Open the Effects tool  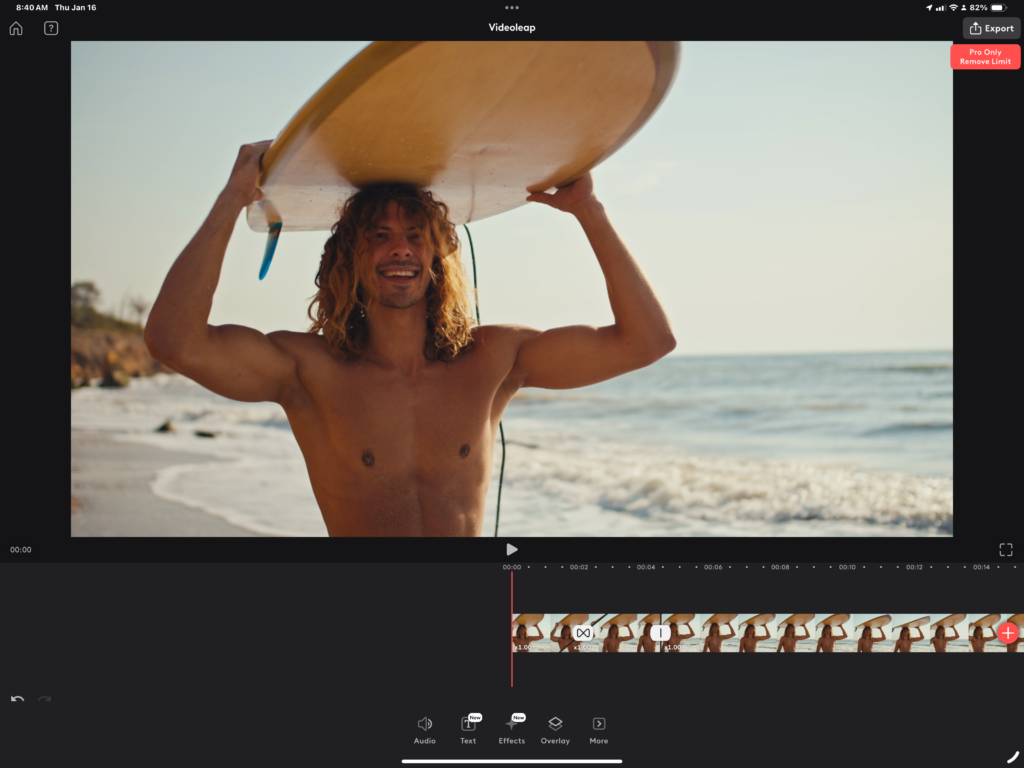coord(512,729)
